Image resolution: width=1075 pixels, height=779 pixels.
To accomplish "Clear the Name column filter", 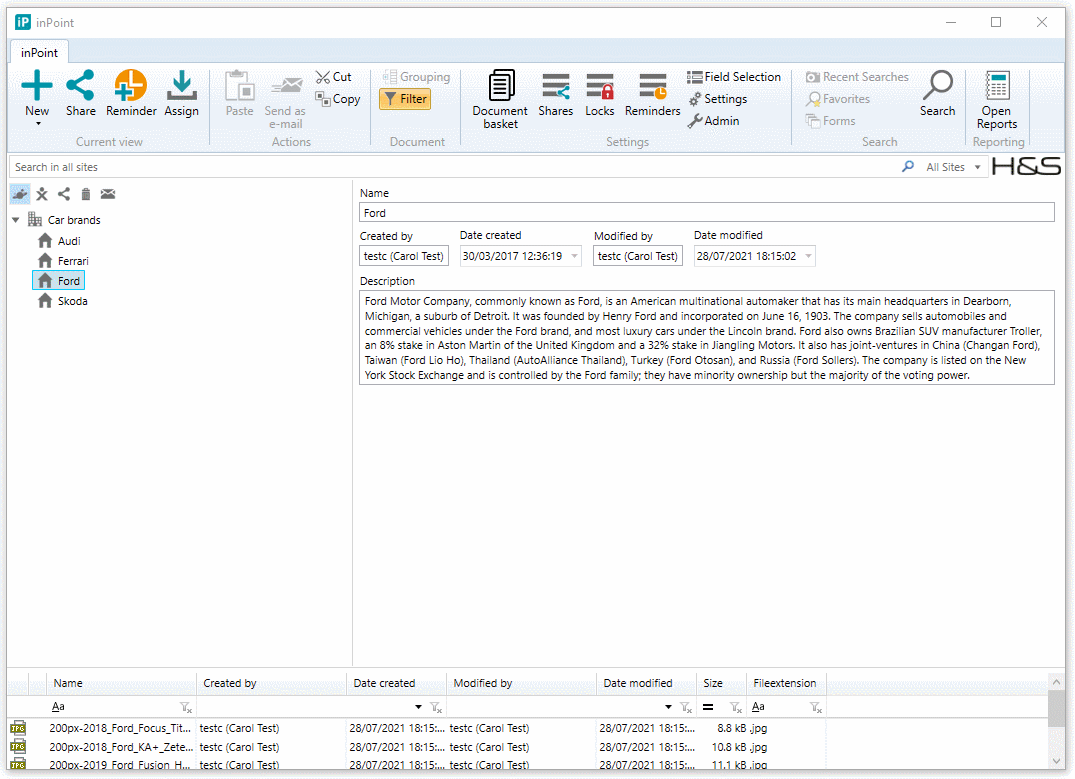I will click(x=186, y=707).
